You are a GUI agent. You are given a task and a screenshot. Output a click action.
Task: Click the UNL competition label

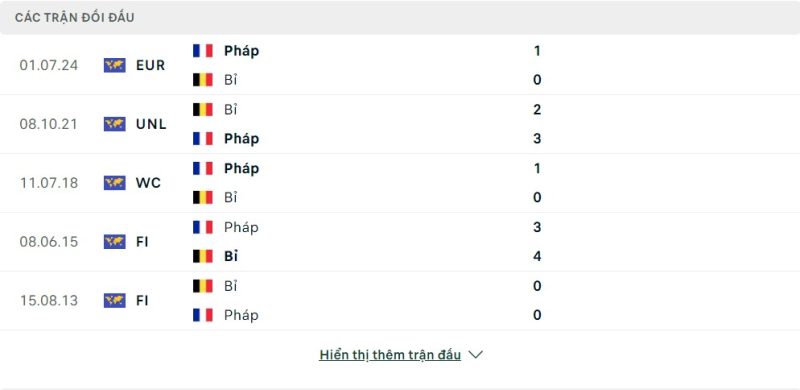151,124
